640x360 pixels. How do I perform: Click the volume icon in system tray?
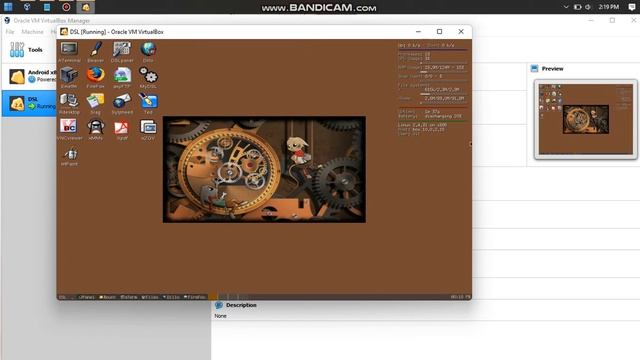pyautogui.click(x=588, y=7)
